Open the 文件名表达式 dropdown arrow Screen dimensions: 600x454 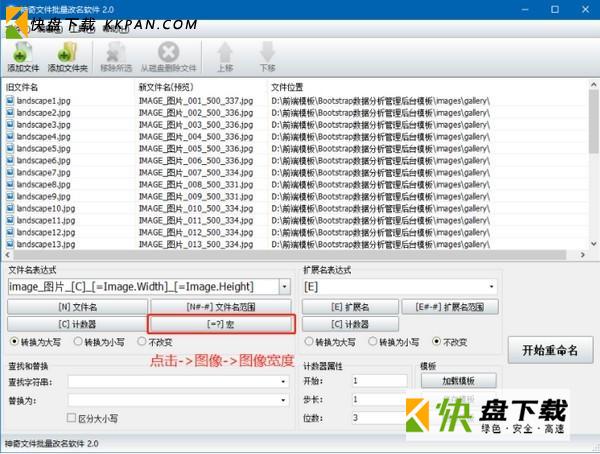click(x=284, y=287)
